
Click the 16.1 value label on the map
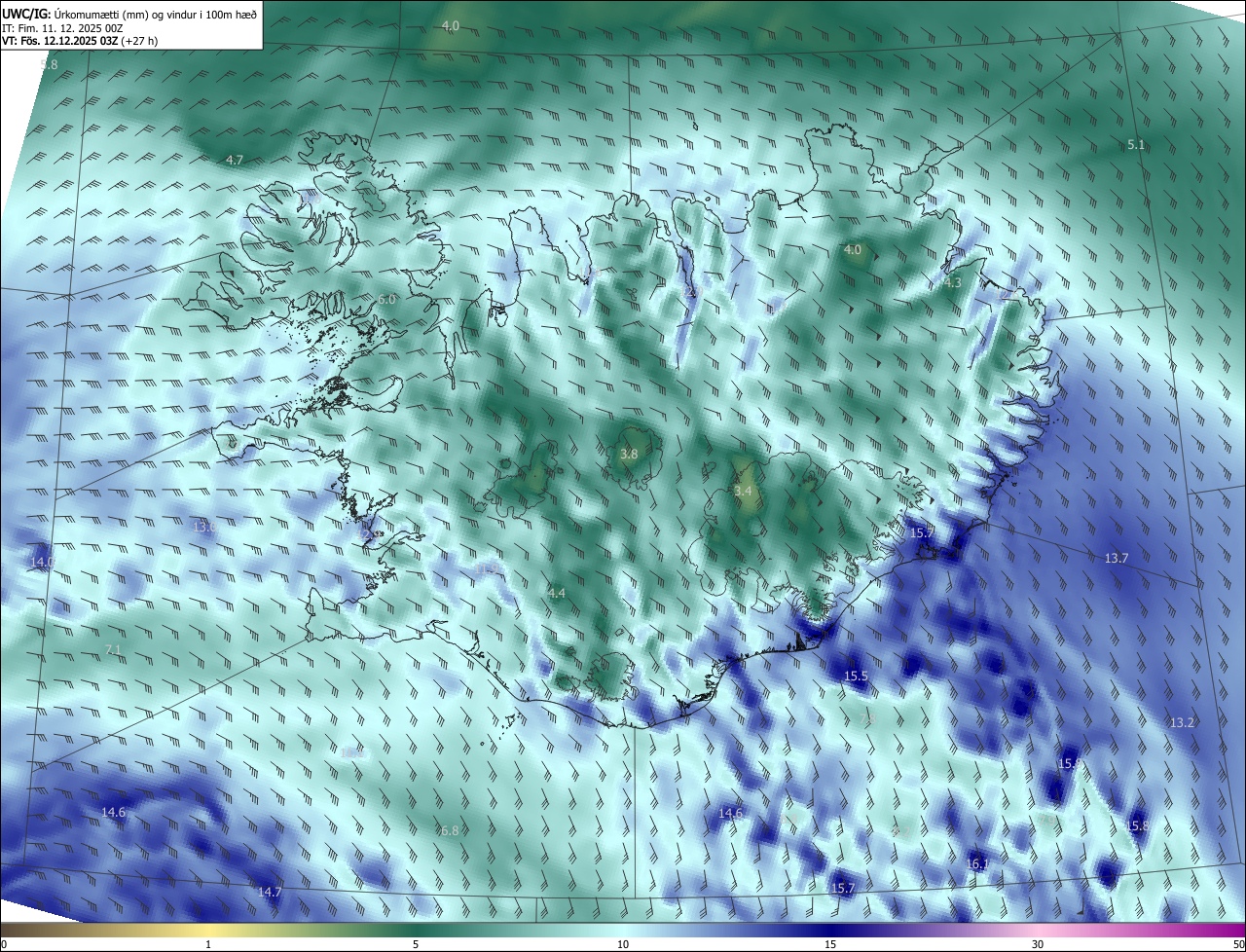point(977,864)
